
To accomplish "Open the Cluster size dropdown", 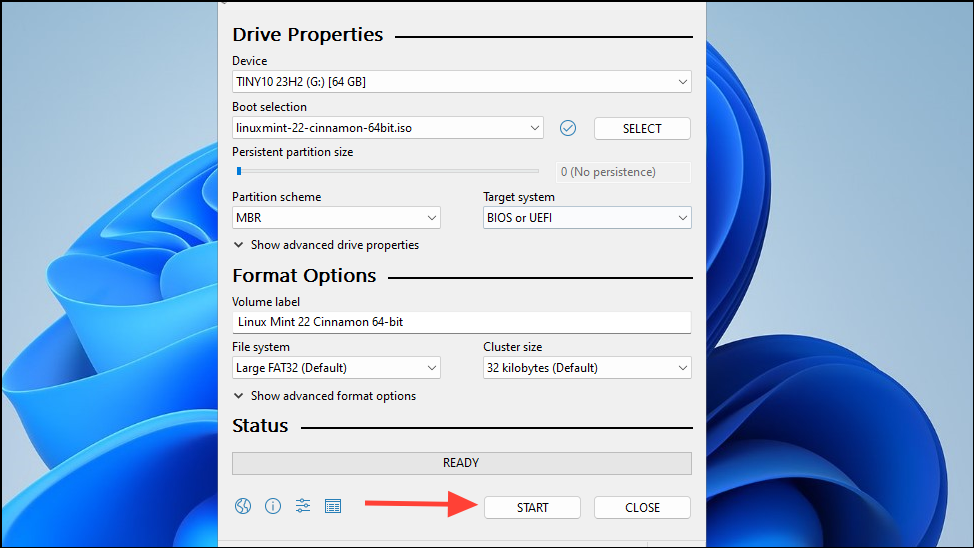I will 587,368.
